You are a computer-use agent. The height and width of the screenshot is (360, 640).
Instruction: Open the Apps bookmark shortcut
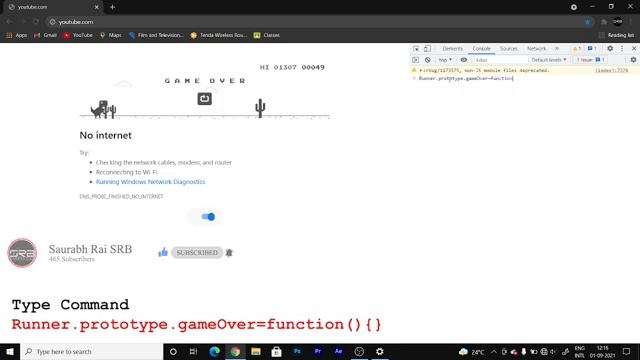(16, 35)
